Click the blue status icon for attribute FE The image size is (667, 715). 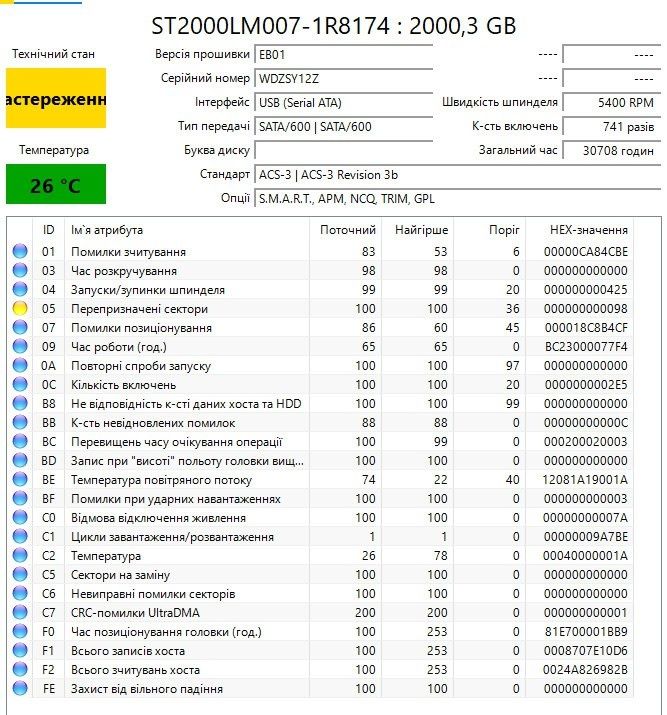[x=20, y=689]
